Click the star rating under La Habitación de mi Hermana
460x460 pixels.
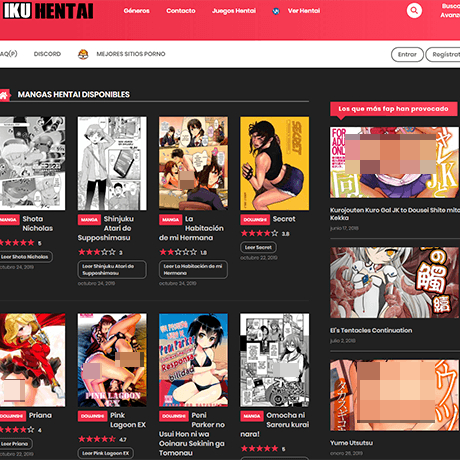coord(178,252)
